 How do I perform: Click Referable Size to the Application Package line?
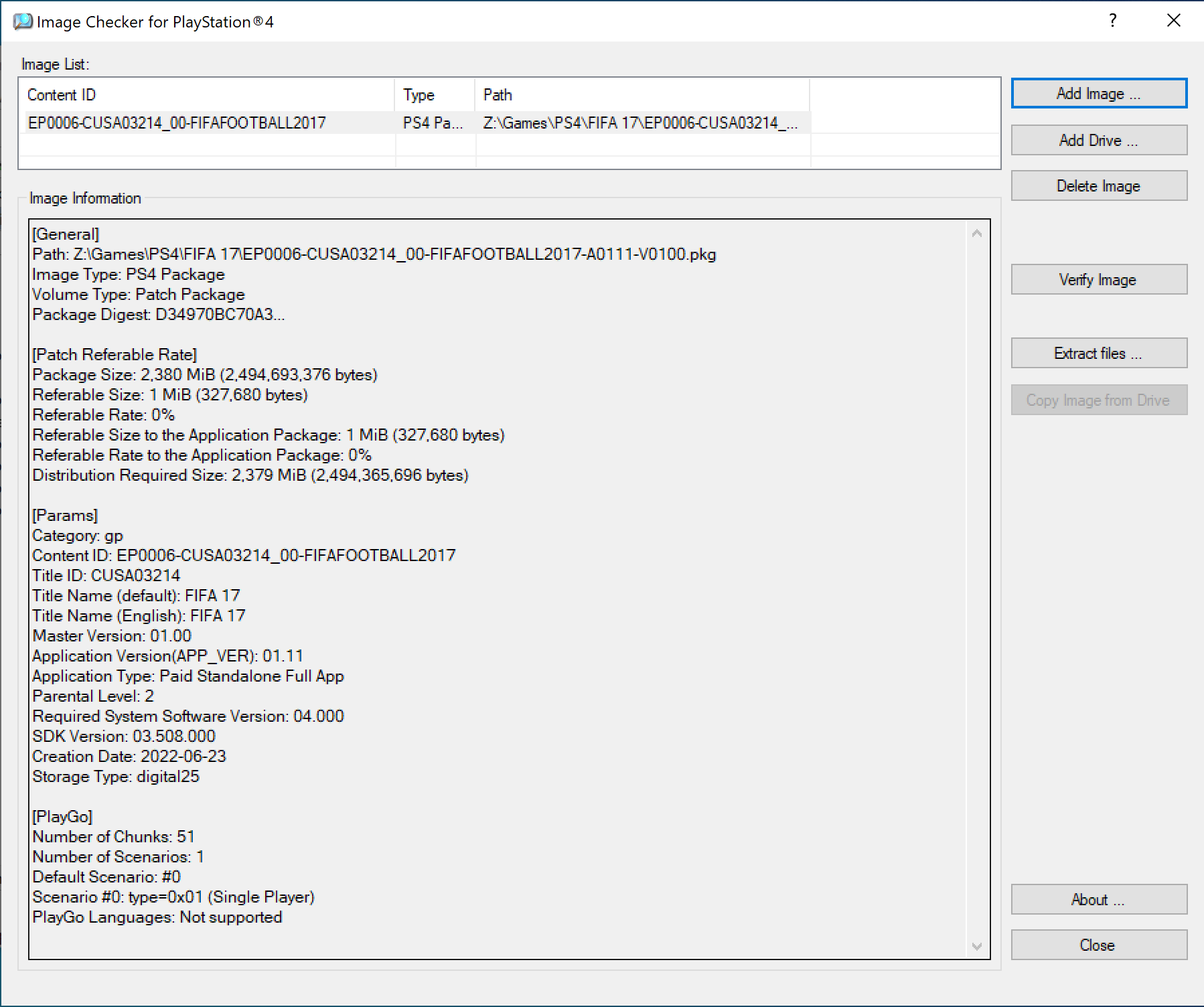[269, 435]
